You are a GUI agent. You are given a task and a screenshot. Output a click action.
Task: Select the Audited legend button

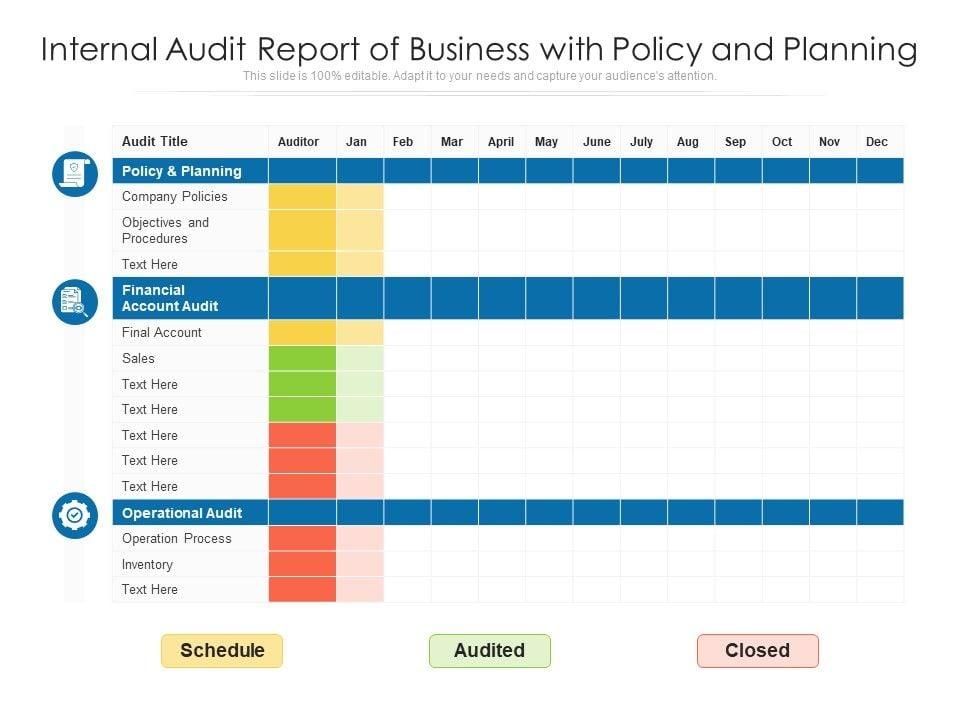(x=489, y=651)
